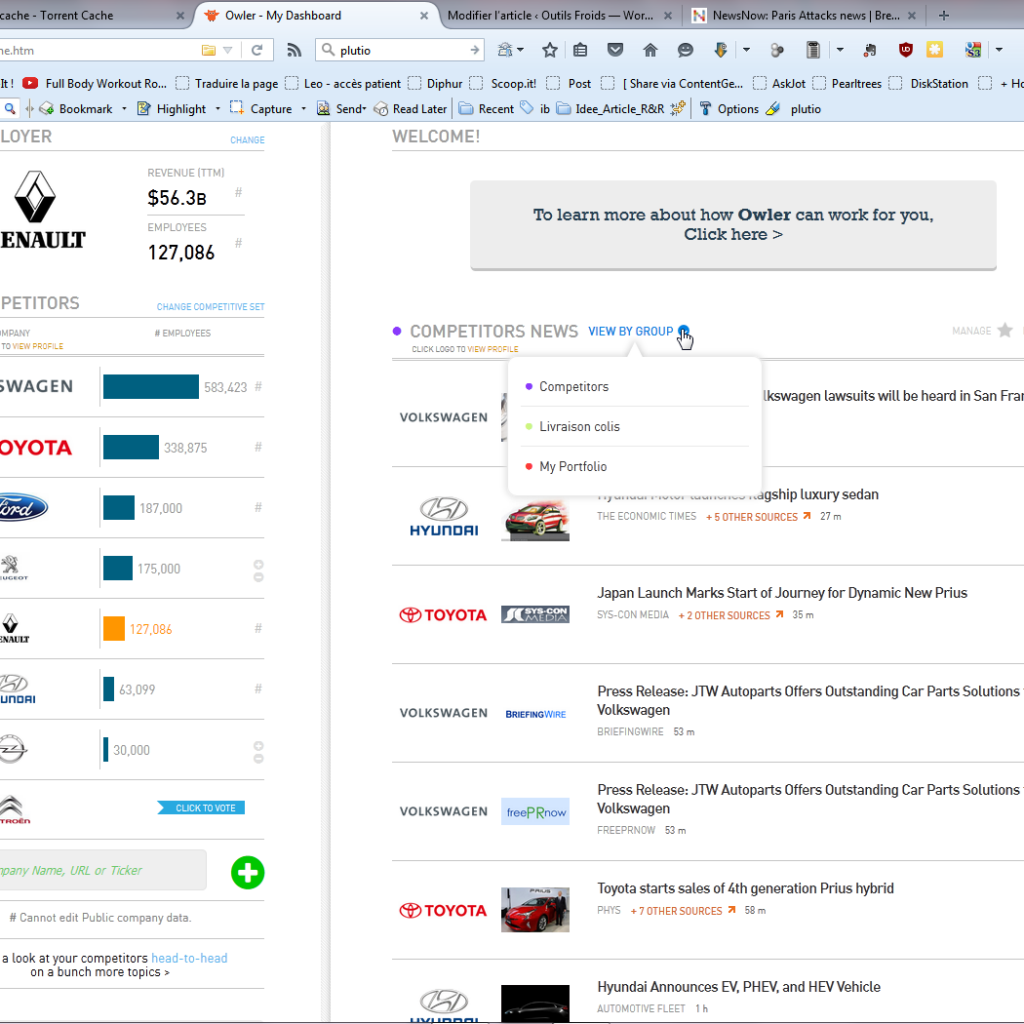Click the vote control in the Peugeot row
This screenshot has width=1024, height=1024.
point(259,571)
